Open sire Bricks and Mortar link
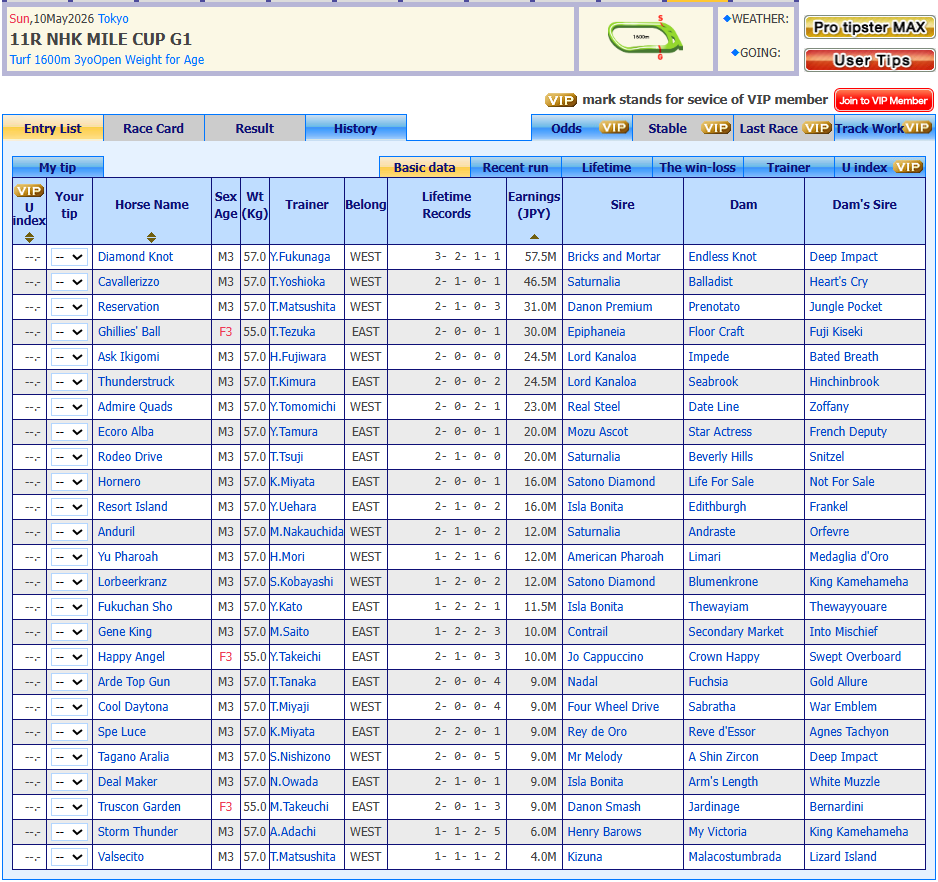 [x=614, y=257]
